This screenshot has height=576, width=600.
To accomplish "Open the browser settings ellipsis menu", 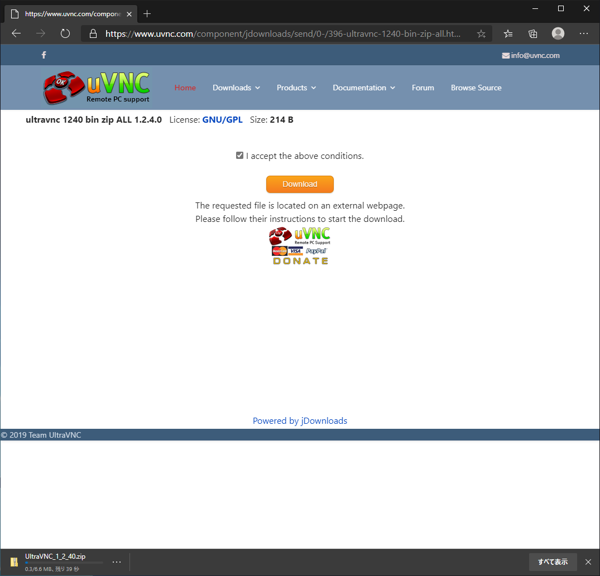I will (584, 34).
